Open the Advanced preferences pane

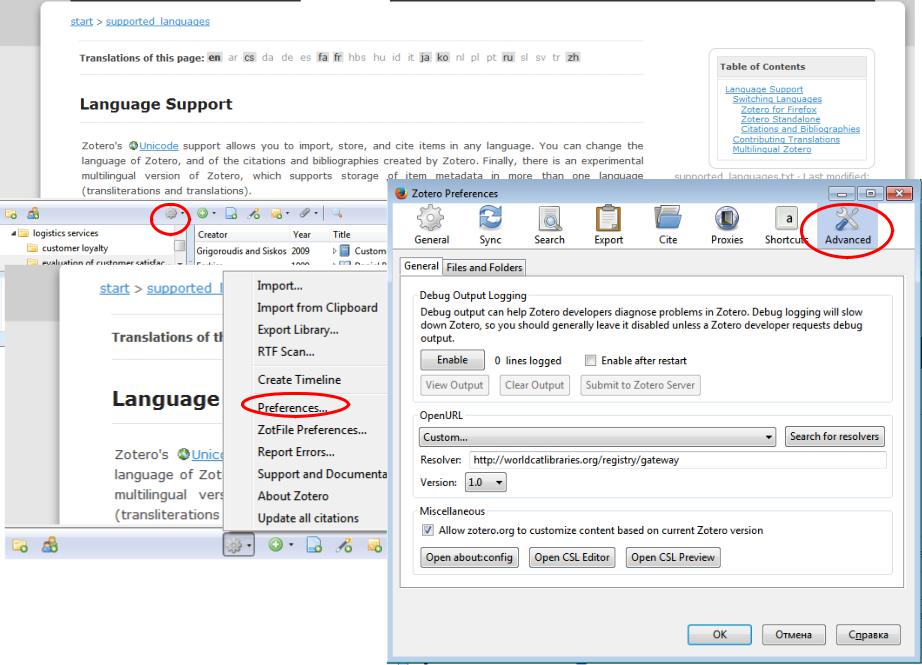click(847, 224)
